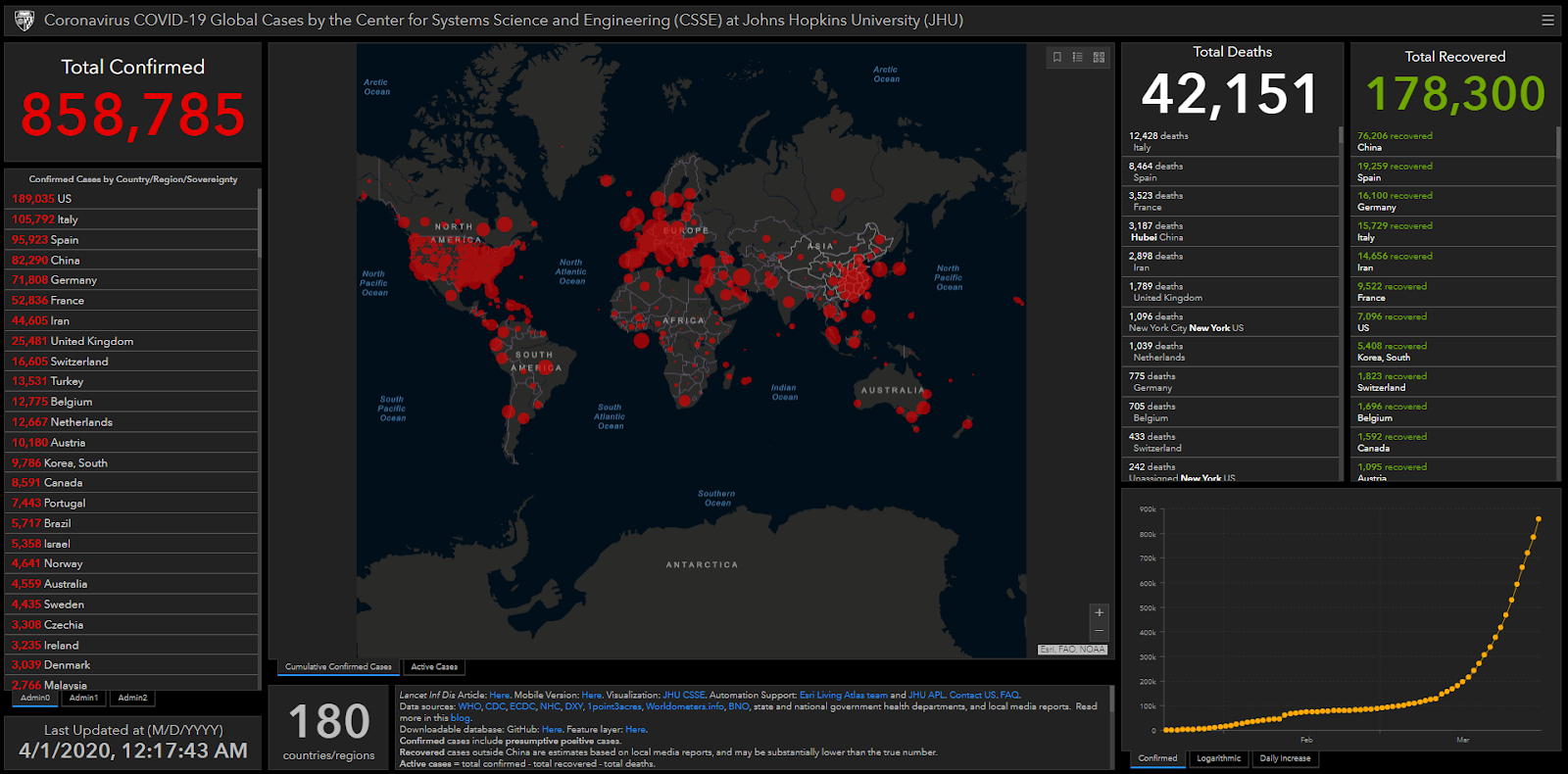Select the 1,096 deaths New York City entry
The width and height of the screenshot is (1568, 774).
pos(1230,322)
